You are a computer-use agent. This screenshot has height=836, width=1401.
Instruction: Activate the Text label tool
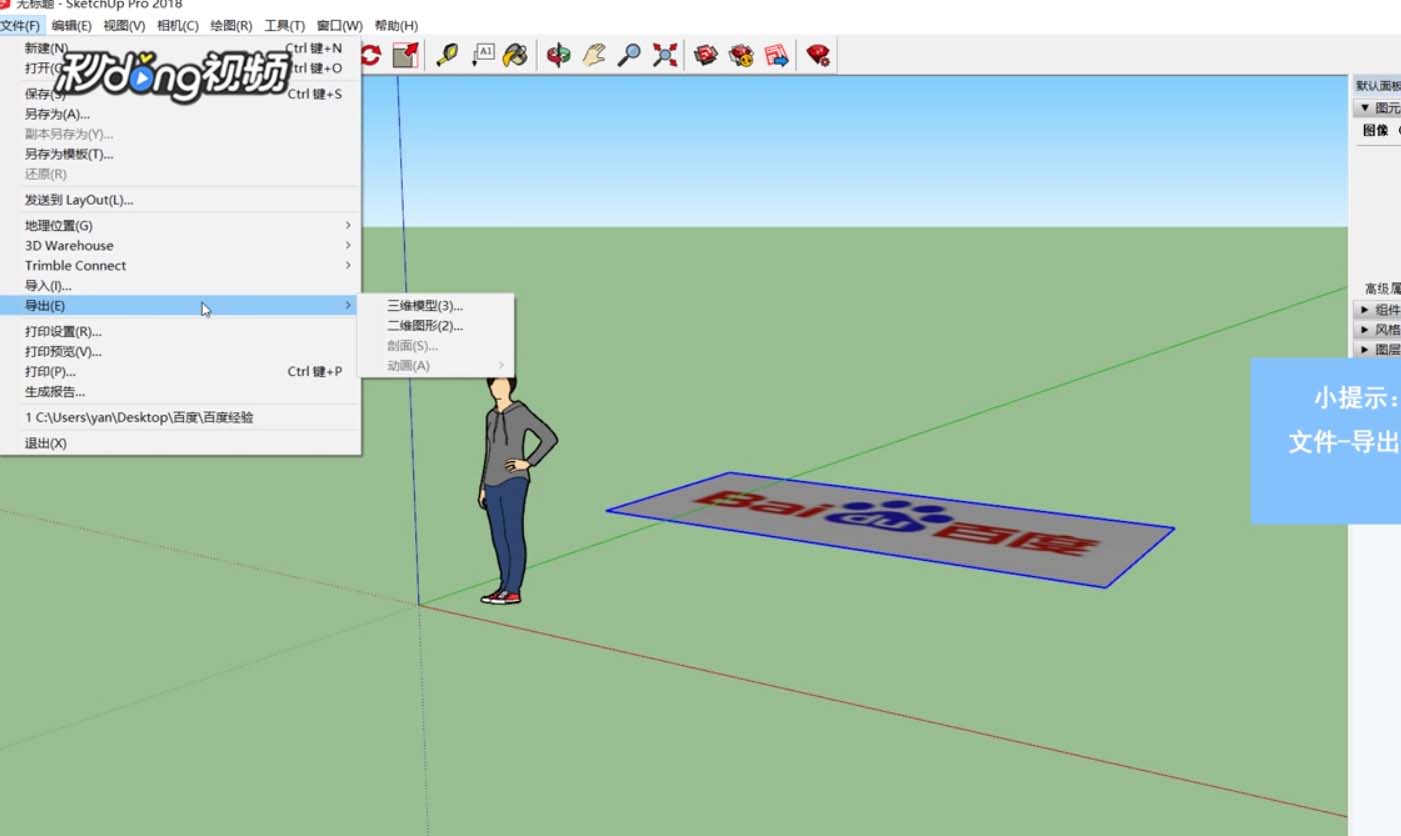(x=482, y=55)
